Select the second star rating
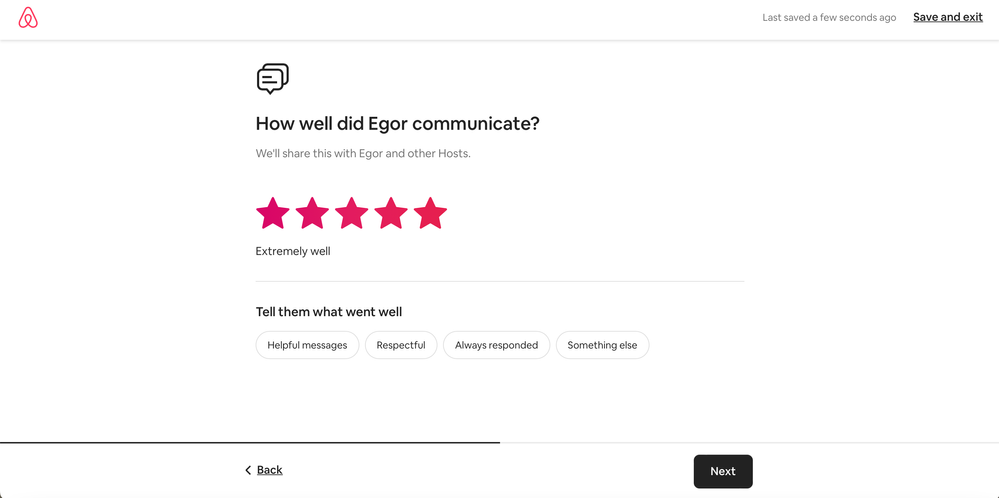Viewport: 999px width, 498px height. click(312, 213)
